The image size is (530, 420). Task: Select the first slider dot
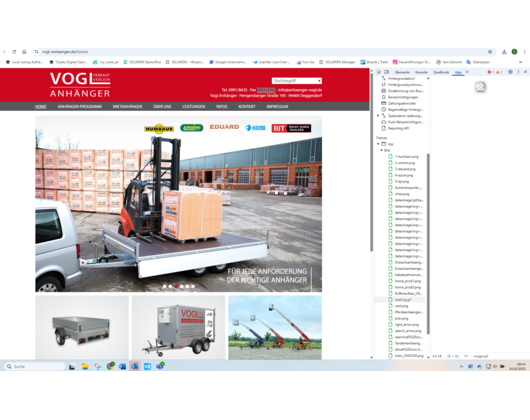point(165,287)
